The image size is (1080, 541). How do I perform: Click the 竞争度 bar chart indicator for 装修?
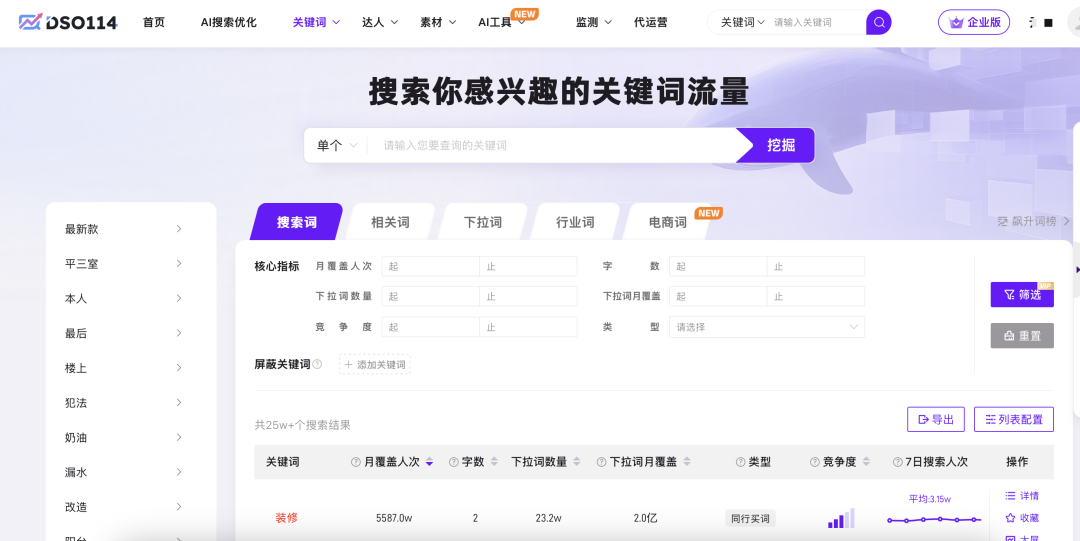(x=840, y=518)
